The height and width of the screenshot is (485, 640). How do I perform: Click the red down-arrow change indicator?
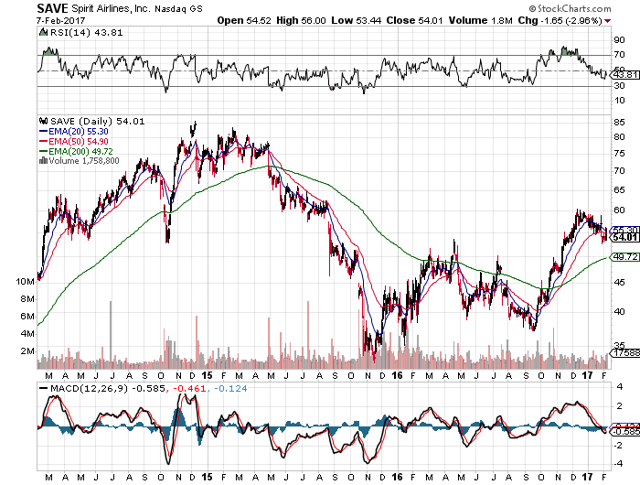(x=608, y=21)
